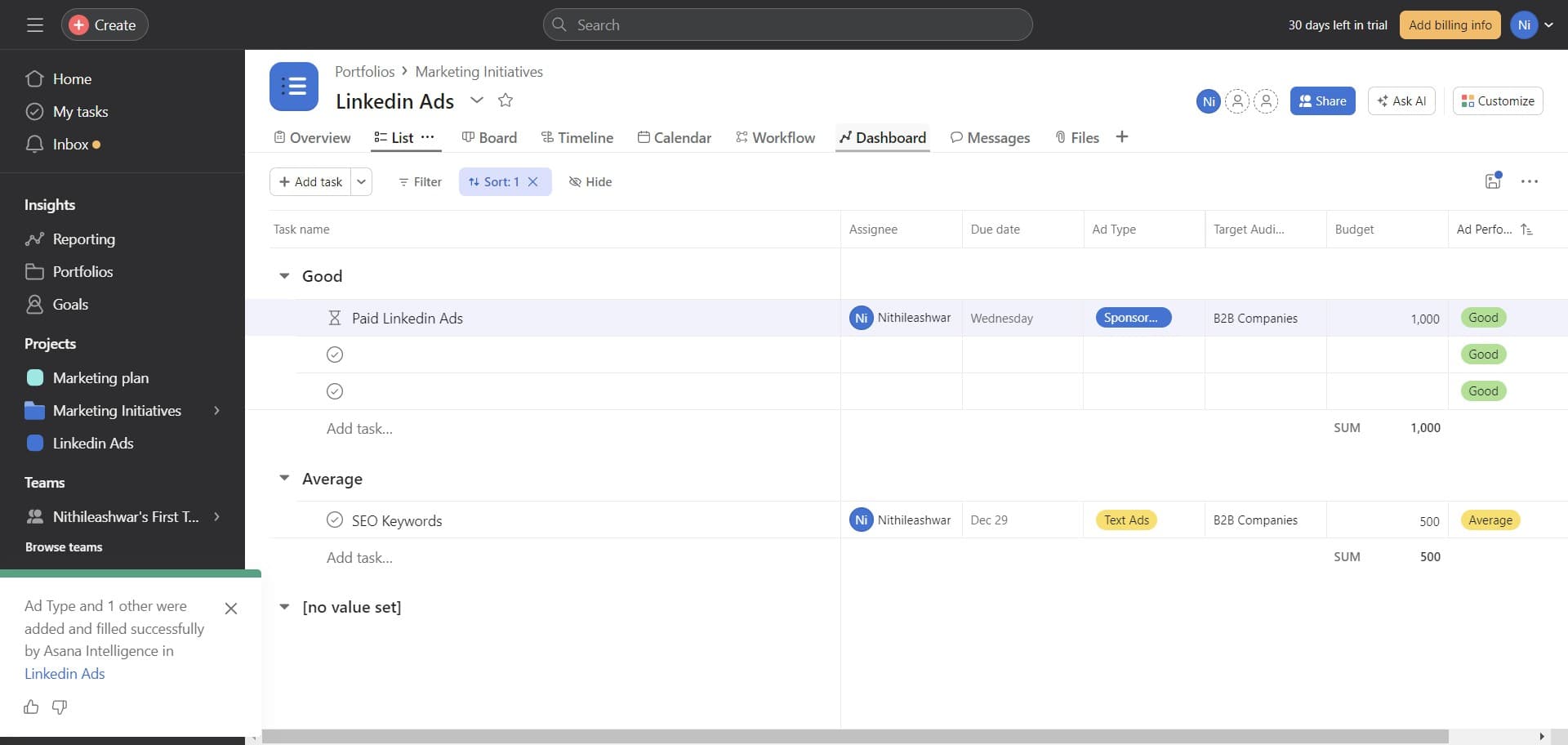
Task: Open the Ask AI assistant
Action: click(x=1401, y=100)
